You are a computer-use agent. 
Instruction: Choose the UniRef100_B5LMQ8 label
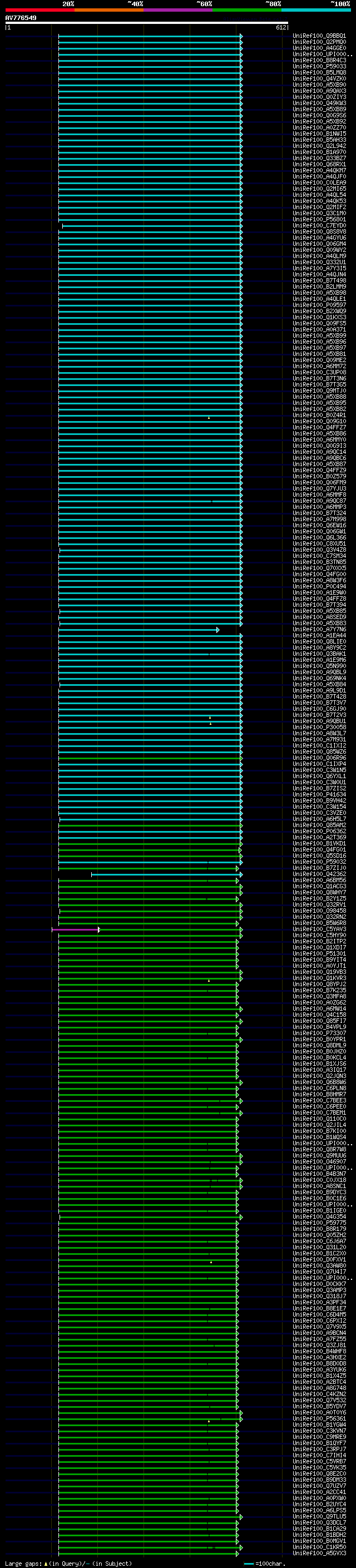coord(319,72)
